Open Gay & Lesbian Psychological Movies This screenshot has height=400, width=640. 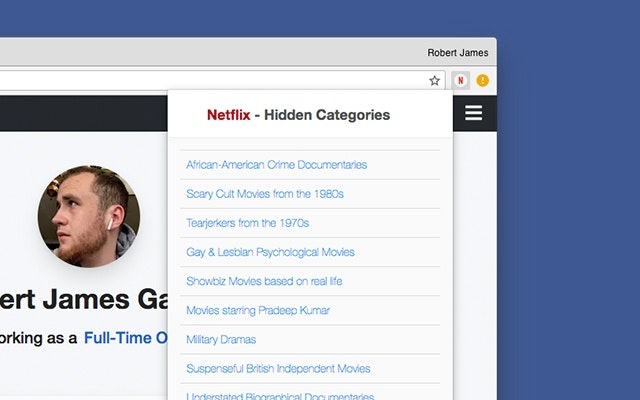270,252
